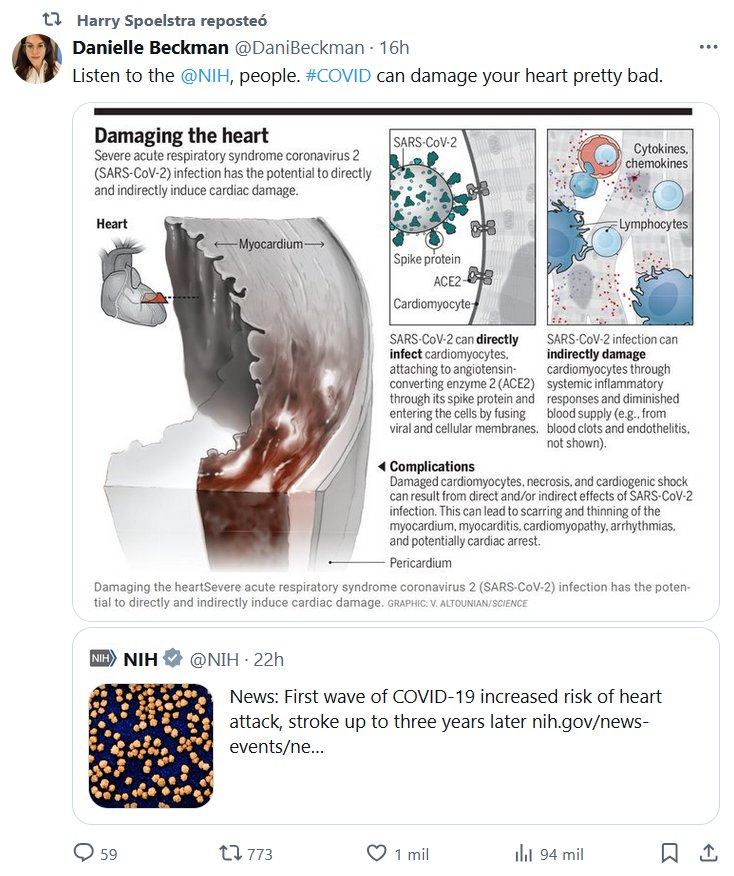
Task: Click the repost indicator icon above tweet
Action: point(51,20)
